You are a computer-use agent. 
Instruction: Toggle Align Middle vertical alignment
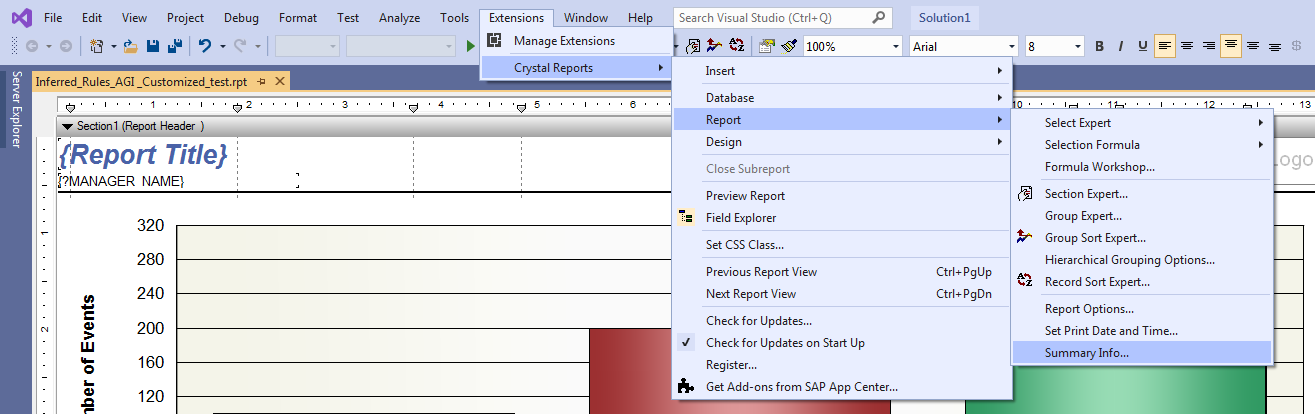pos(1253,46)
